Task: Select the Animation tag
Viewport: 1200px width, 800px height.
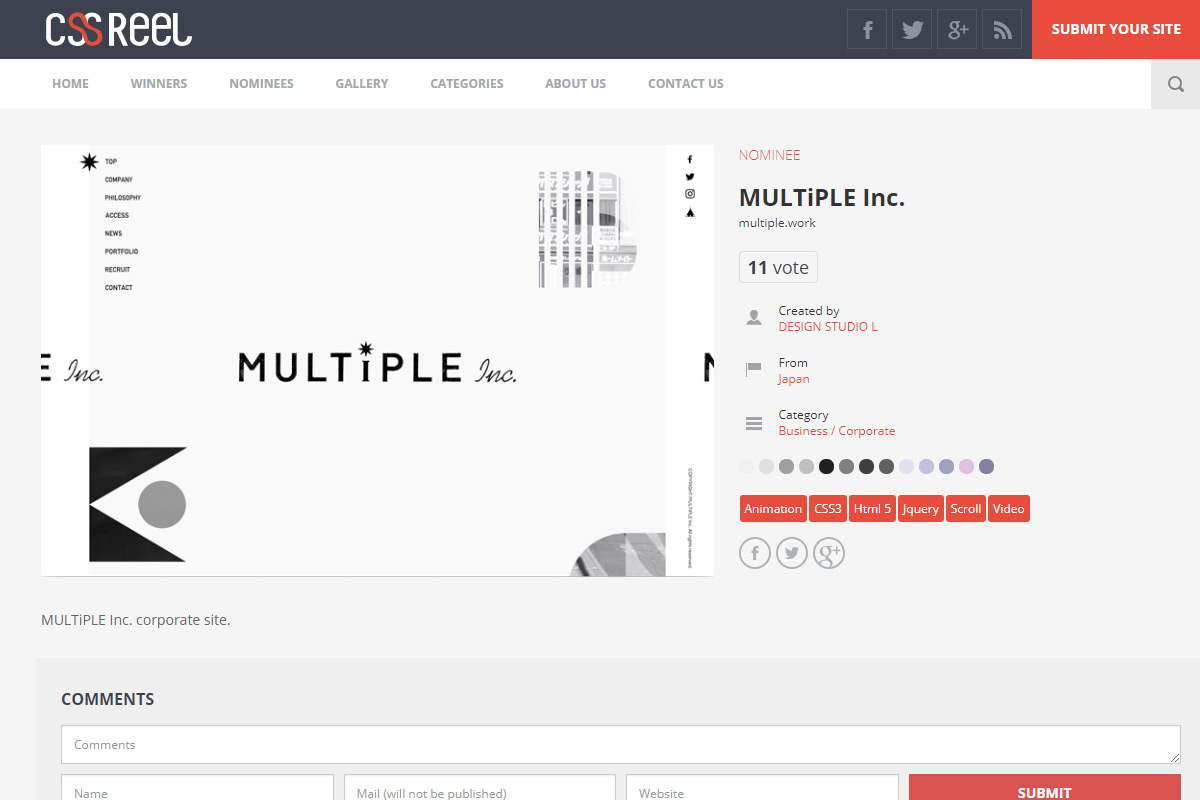Action: pos(773,509)
